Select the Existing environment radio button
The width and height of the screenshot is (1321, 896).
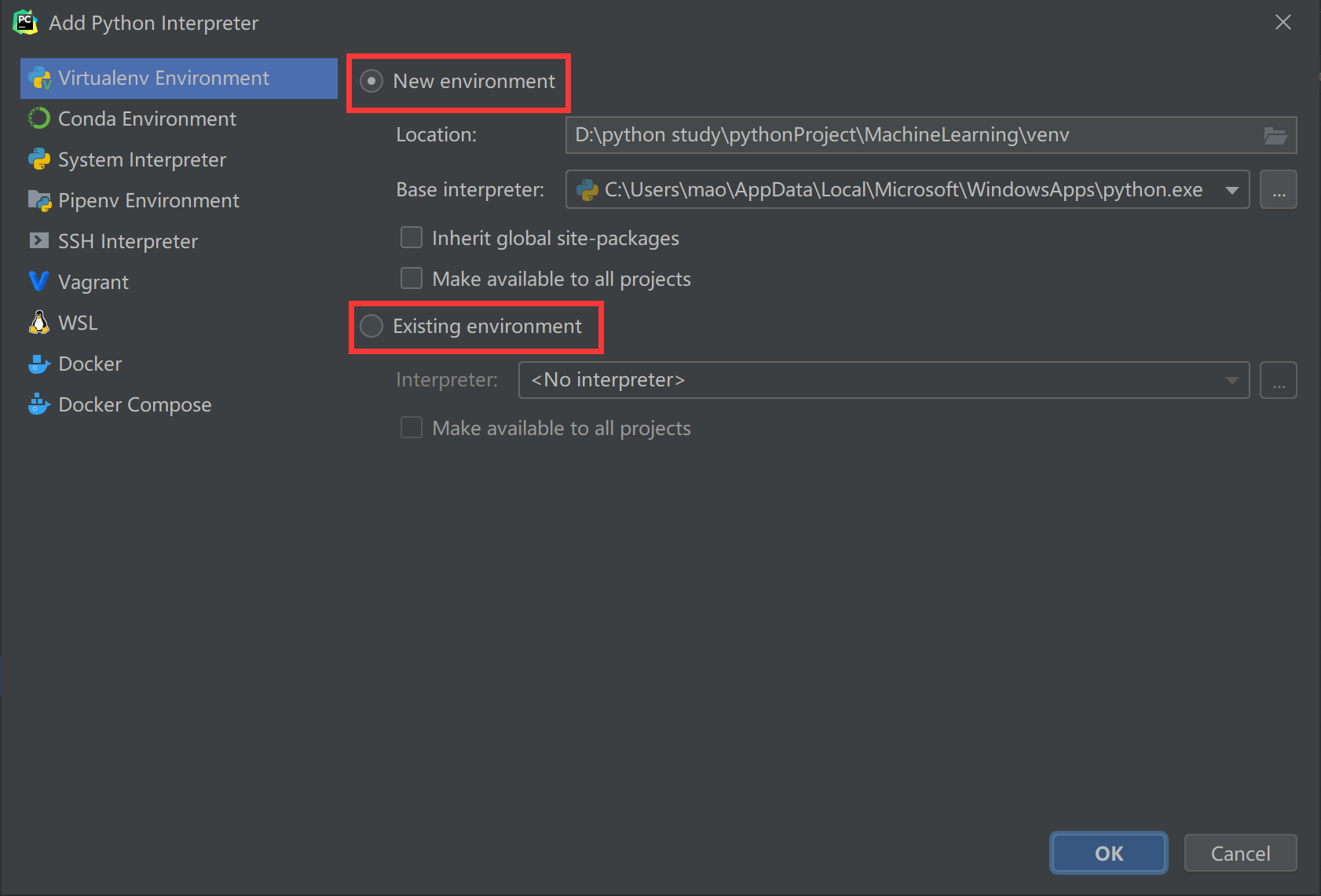click(371, 326)
